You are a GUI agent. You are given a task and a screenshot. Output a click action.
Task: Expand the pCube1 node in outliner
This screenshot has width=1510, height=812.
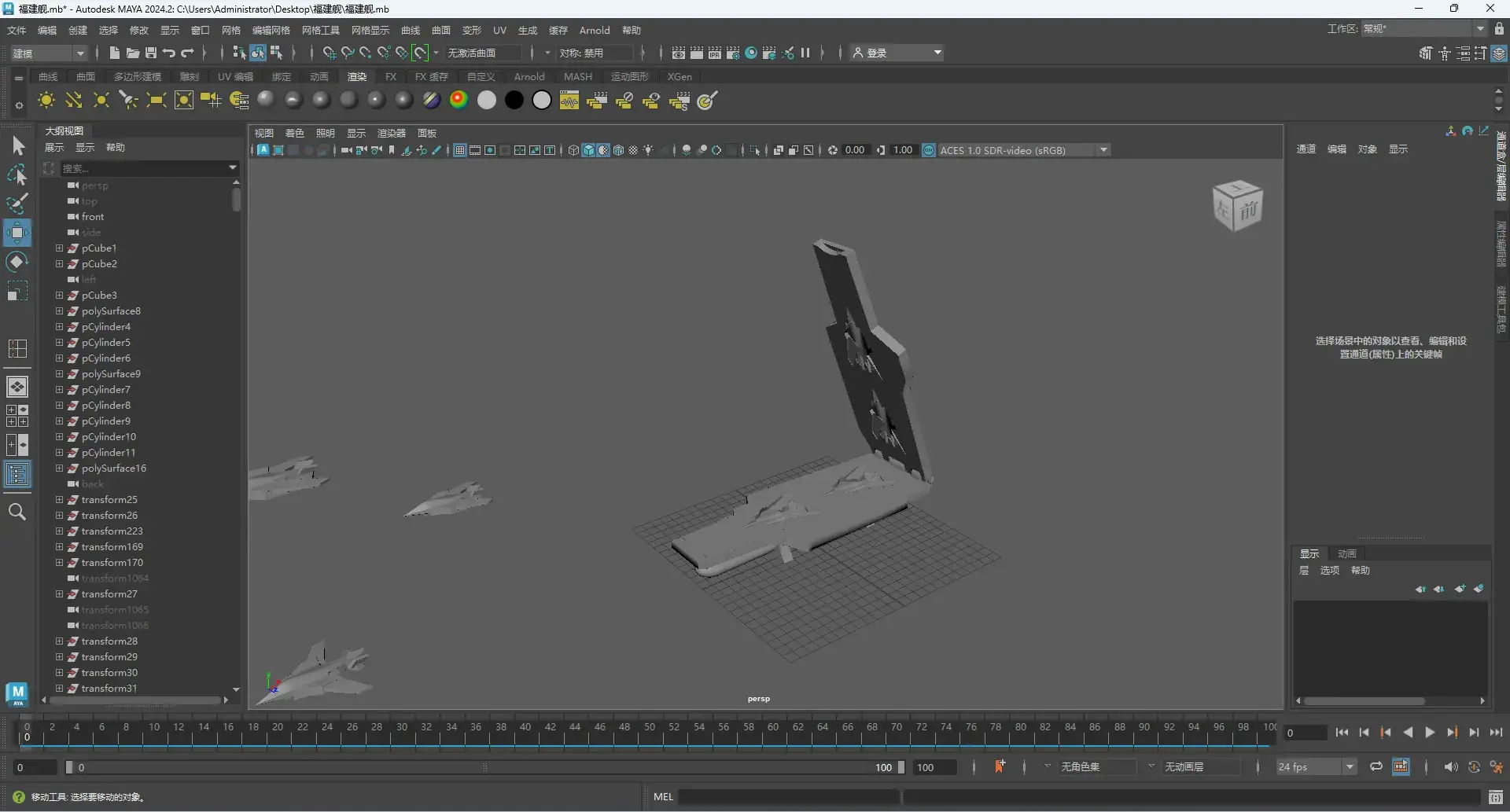(x=59, y=248)
